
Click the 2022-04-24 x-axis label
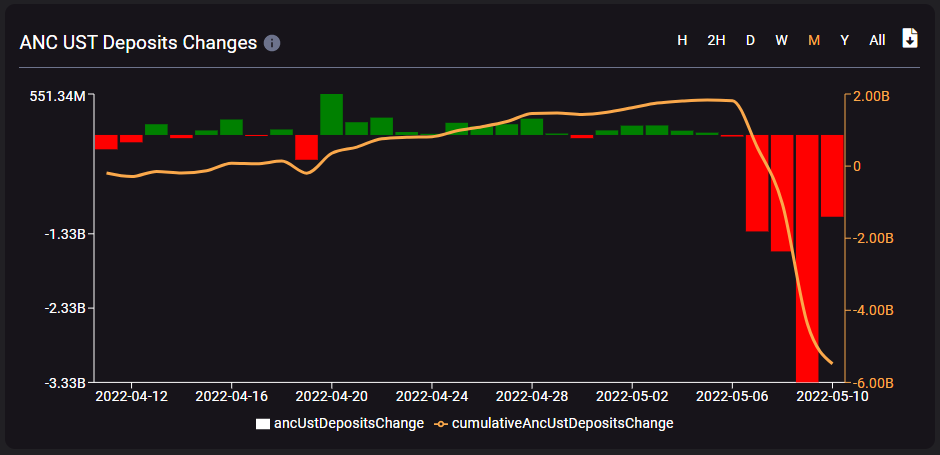(x=432, y=396)
